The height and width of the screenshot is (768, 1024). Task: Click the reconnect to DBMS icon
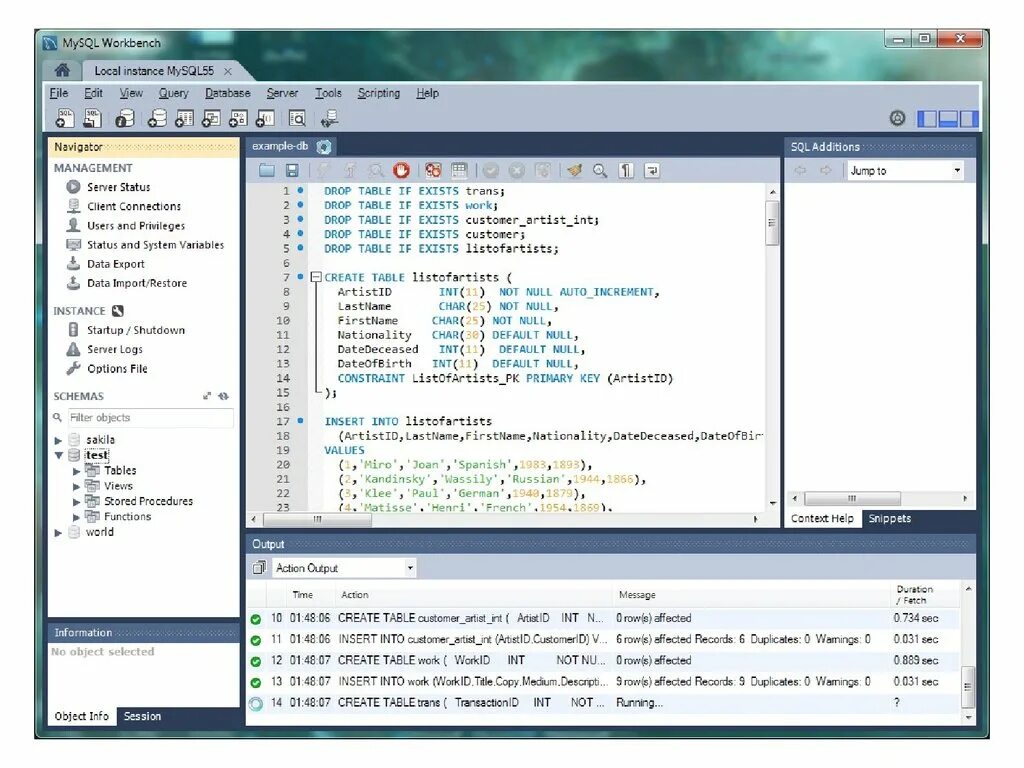tap(329, 118)
